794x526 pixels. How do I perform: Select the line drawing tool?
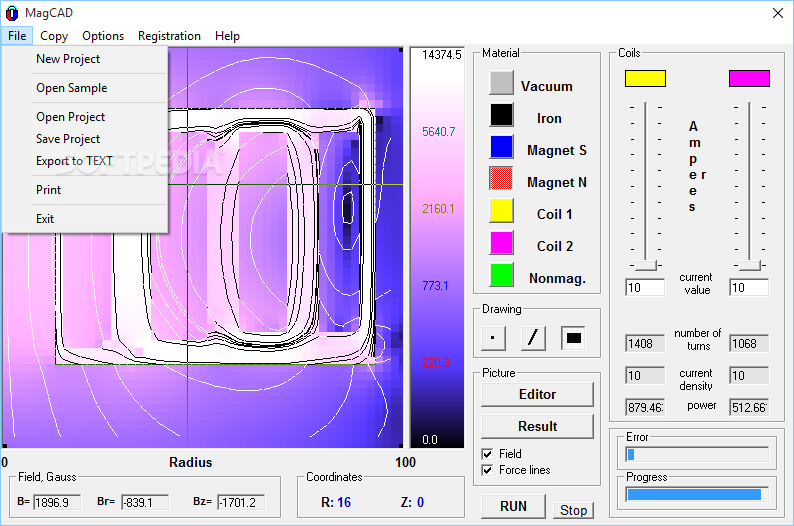click(x=533, y=338)
